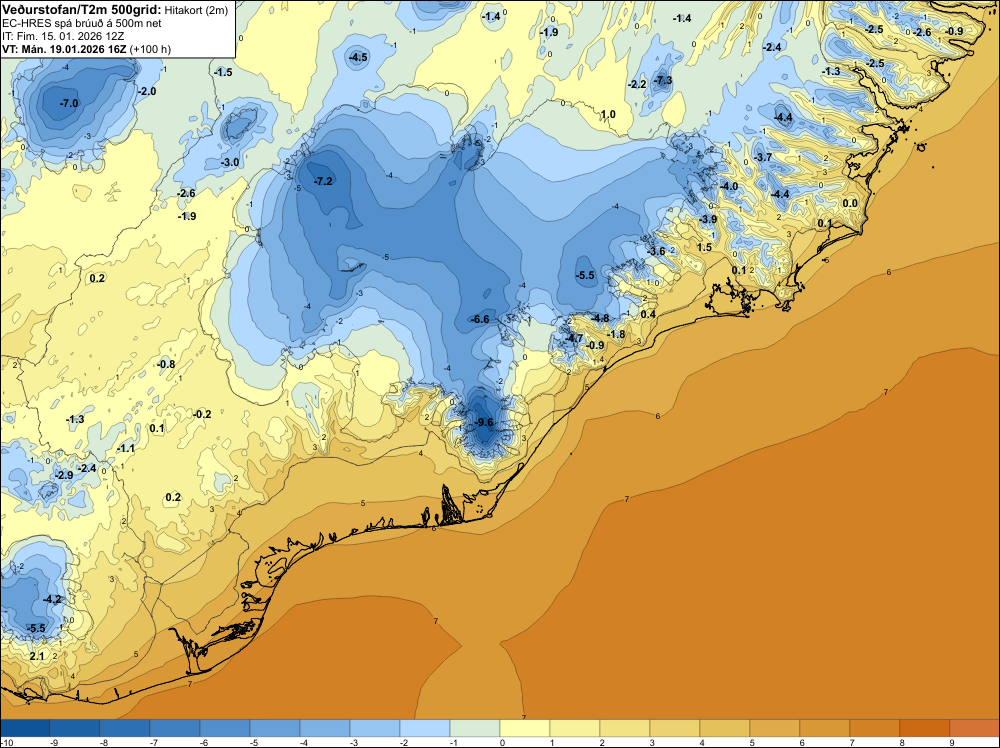Click the -4.7 temperature label
Screen dimensions: 1000x748
coord(574,338)
